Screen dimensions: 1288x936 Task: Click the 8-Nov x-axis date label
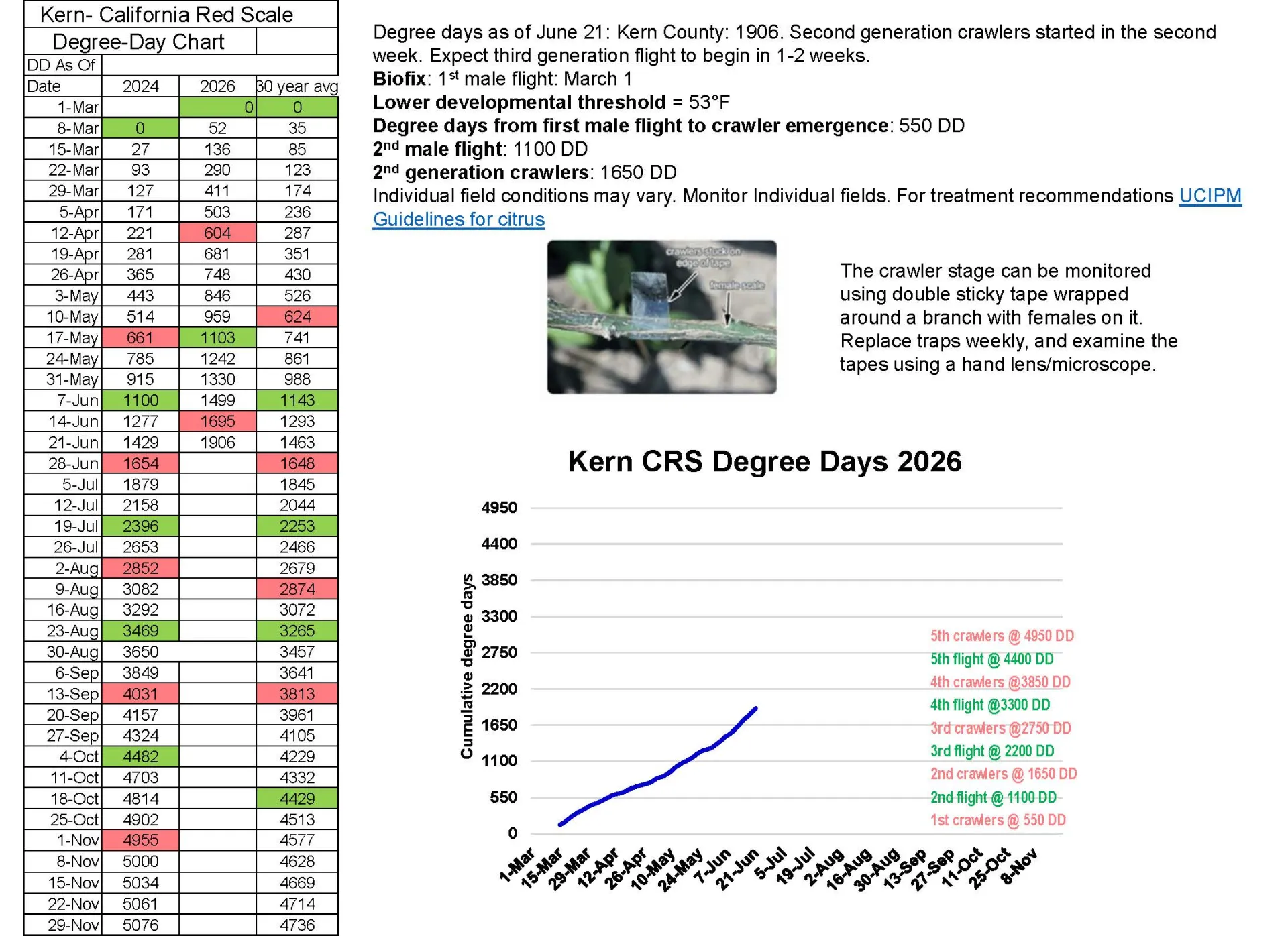1019,866
